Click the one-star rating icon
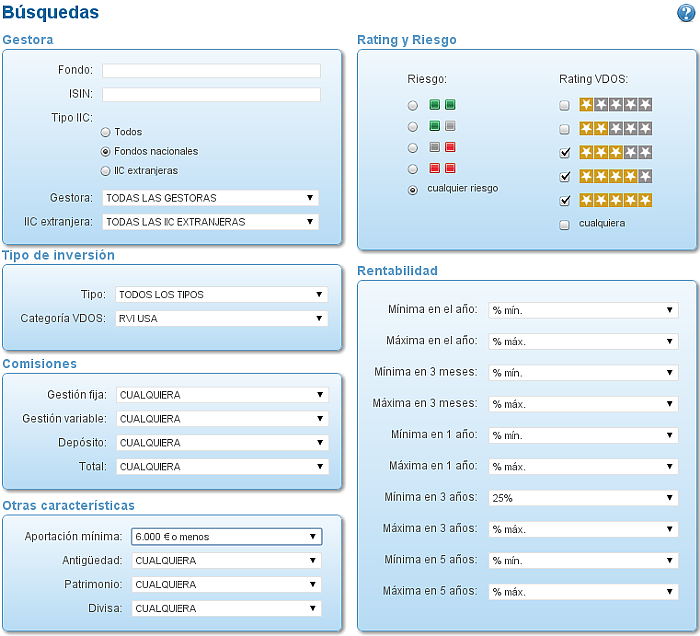This screenshot has width=700, height=636. tap(616, 104)
